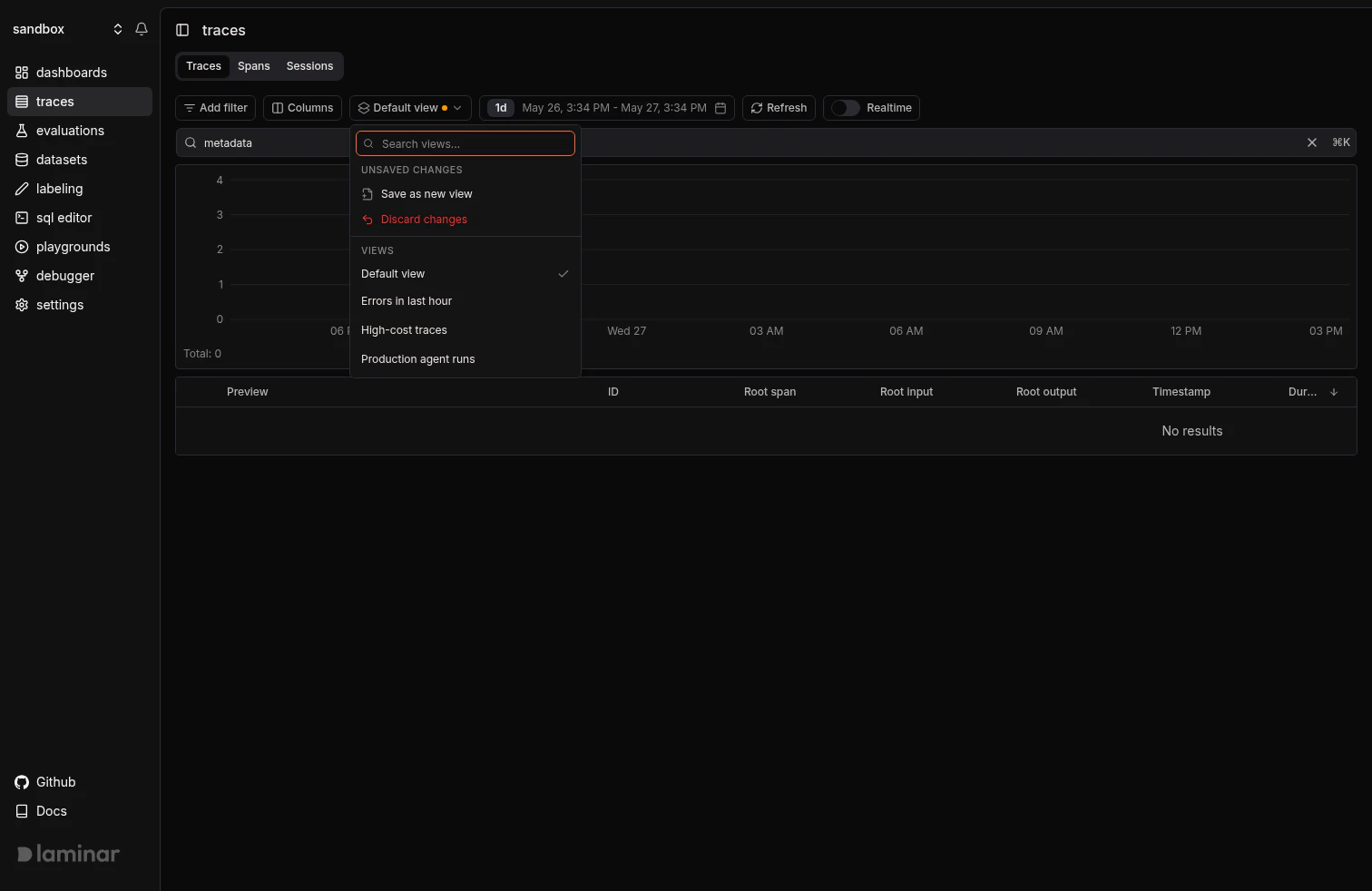The width and height of the screenshot is (1372, 891).
Task: Click the Root input column header
Action: (906, 392)
